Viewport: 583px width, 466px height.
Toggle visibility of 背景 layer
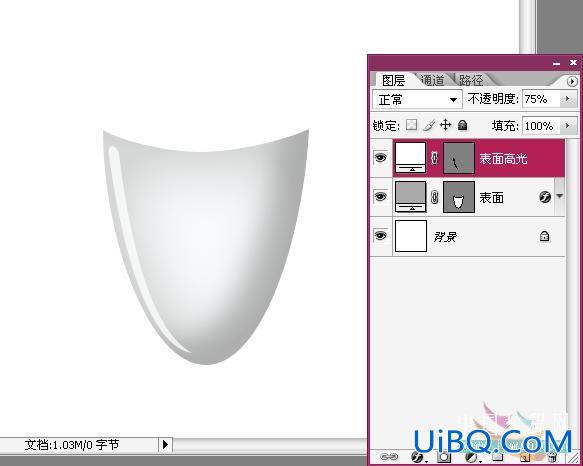(380, 235)
